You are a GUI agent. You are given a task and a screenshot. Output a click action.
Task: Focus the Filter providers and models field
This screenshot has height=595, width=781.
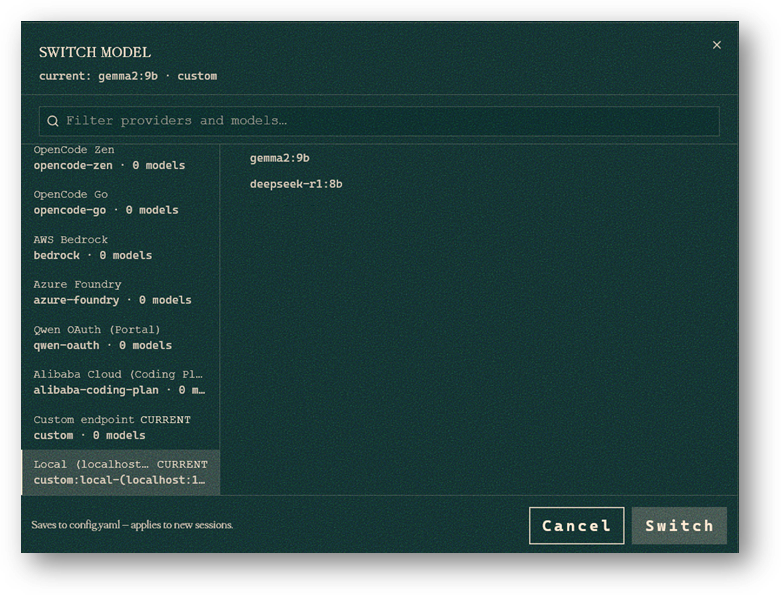point(379,121)
